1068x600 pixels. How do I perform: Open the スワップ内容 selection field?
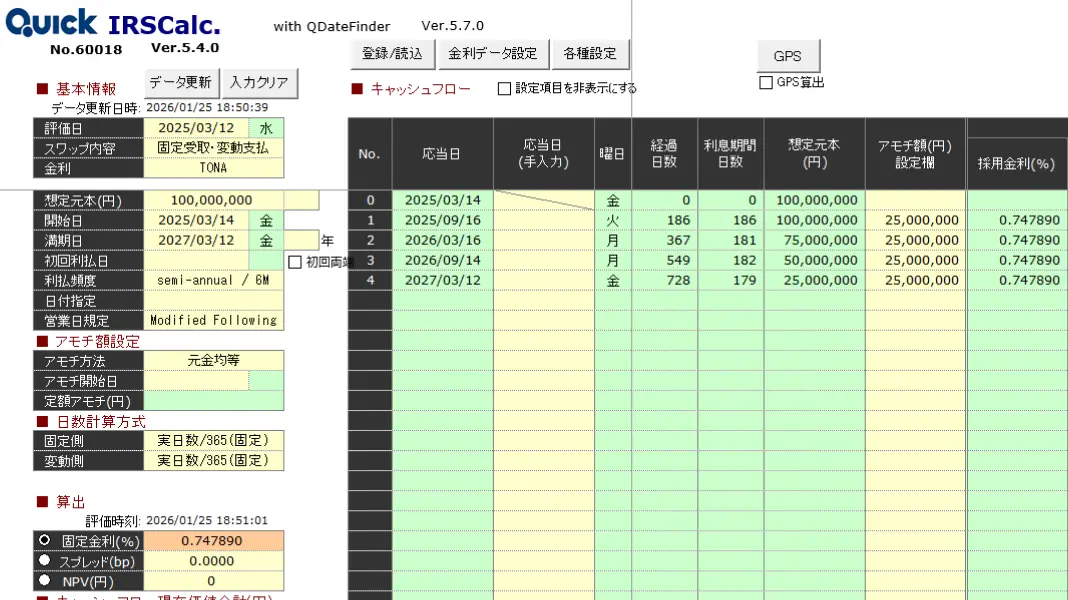(213, 148)
